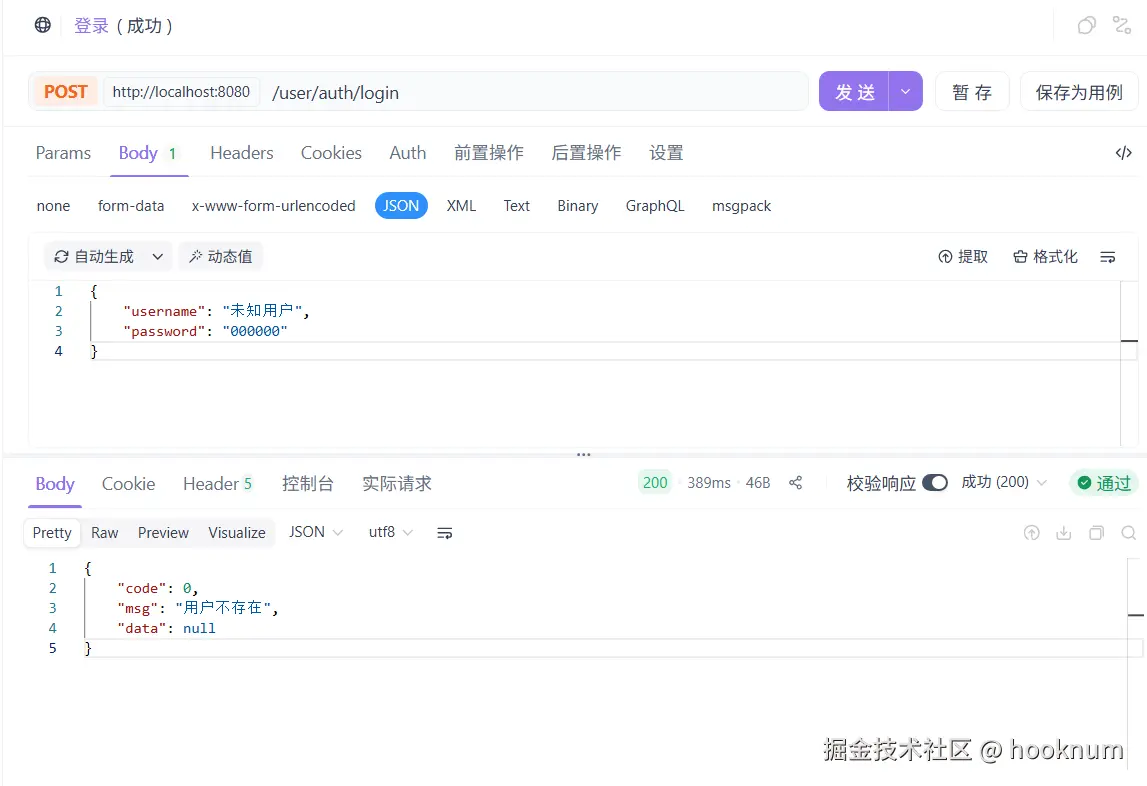Switch to the Auth tab

tap(407, 153)
